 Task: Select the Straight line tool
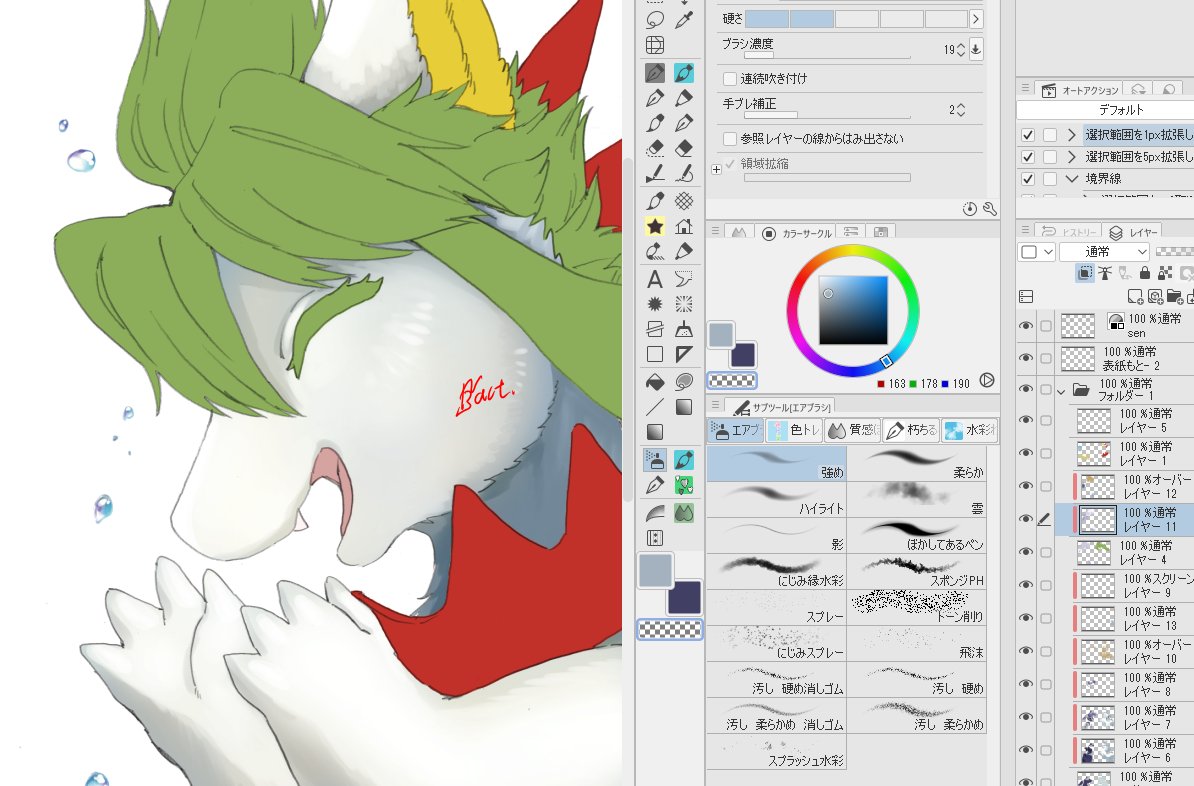[655, 407]
